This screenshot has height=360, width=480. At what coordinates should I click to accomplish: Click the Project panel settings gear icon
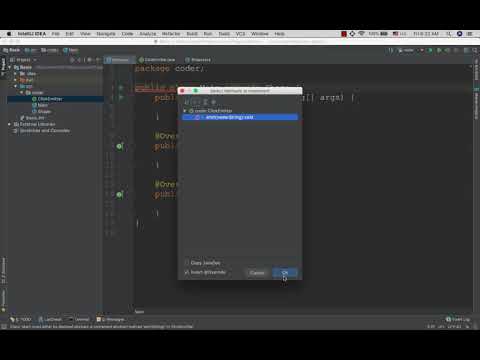tap(90, 60)
